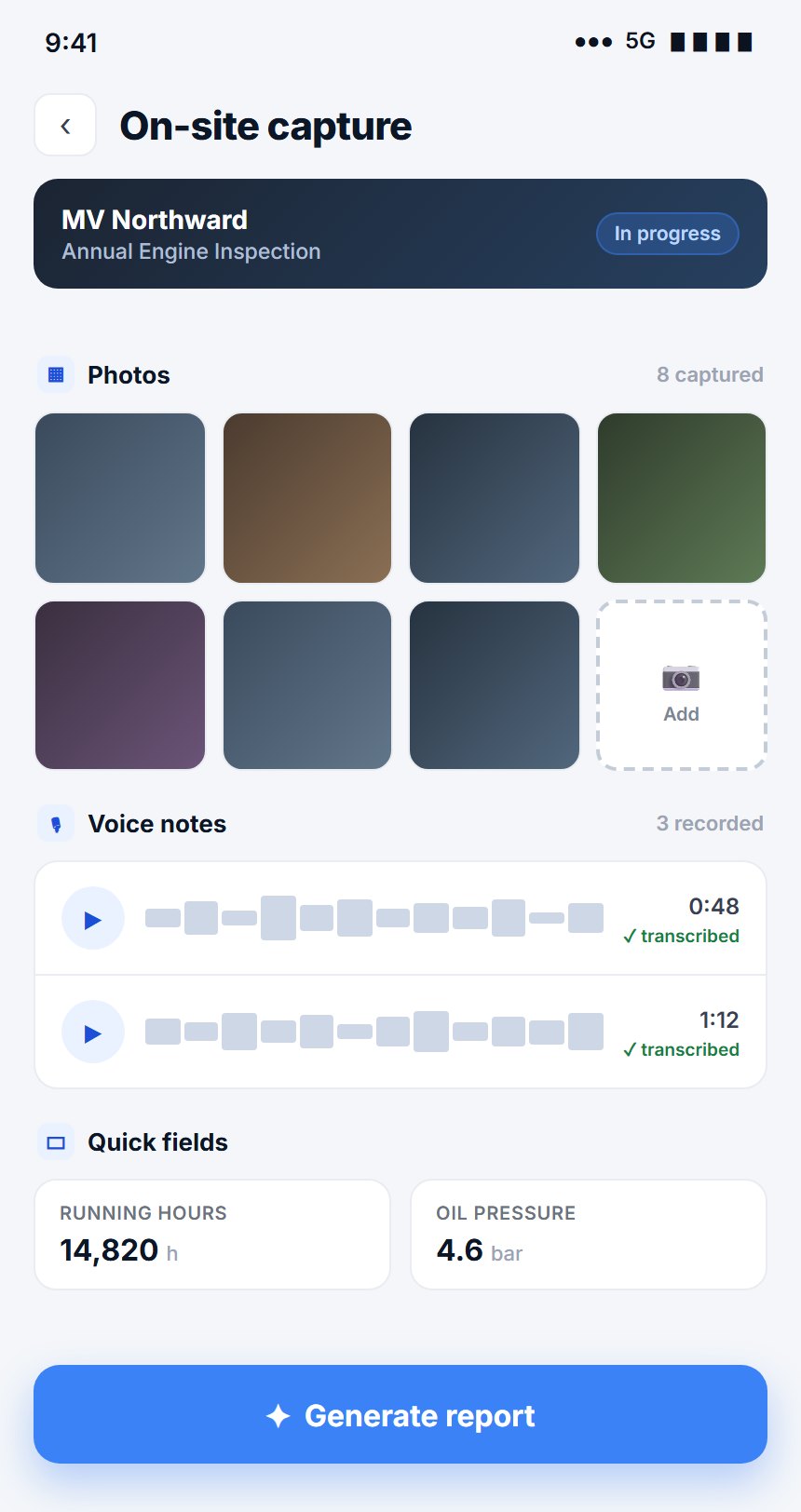
Task: Click the Voice notes section heading
Action: click(x=157, y=824)
